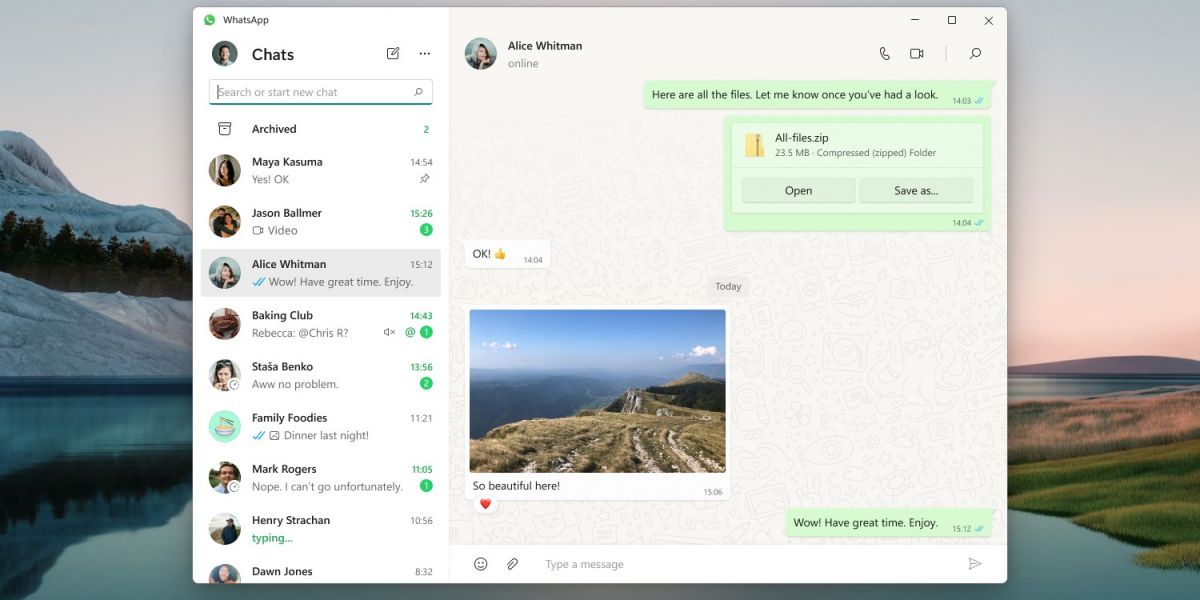1200x600 pixels.
Task: Open All-files.zip with the Open button
Action: pyautogui.click(x=798, y=191)
